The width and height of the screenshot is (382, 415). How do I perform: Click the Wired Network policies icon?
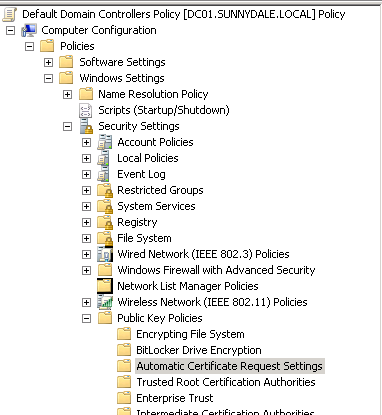click(105, 254)
